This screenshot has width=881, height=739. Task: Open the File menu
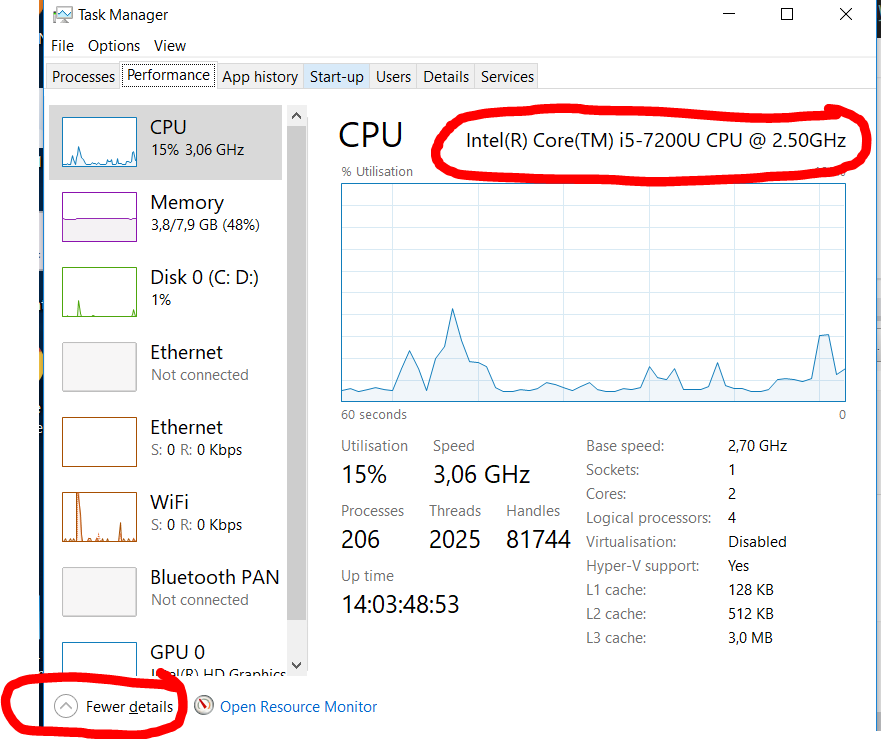62,46
